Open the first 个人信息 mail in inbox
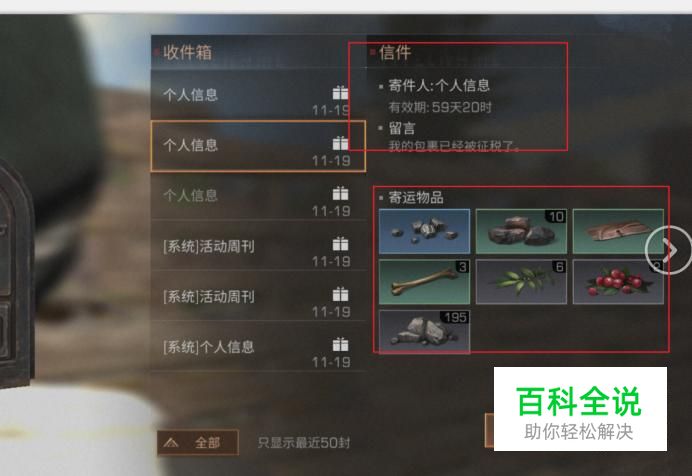The width and height of the screenshot is (692, 476). click(x=258, y=94)
